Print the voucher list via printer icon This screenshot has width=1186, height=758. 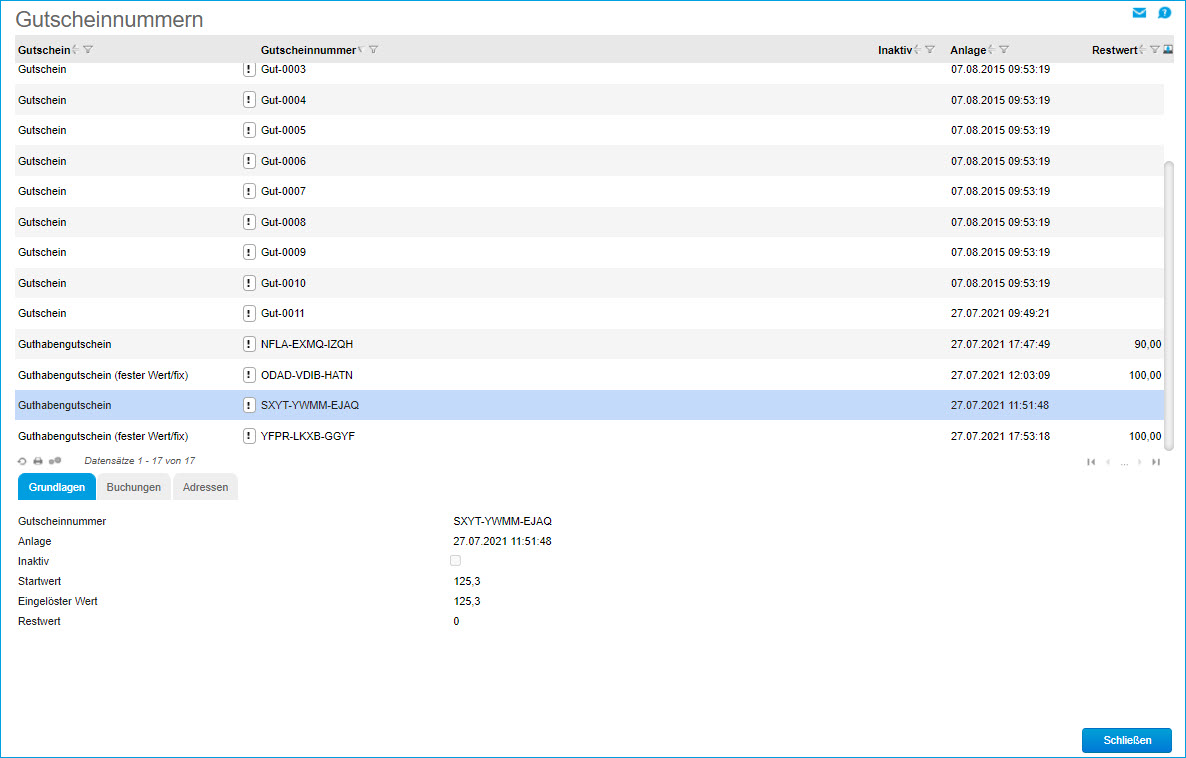point(38,461)
